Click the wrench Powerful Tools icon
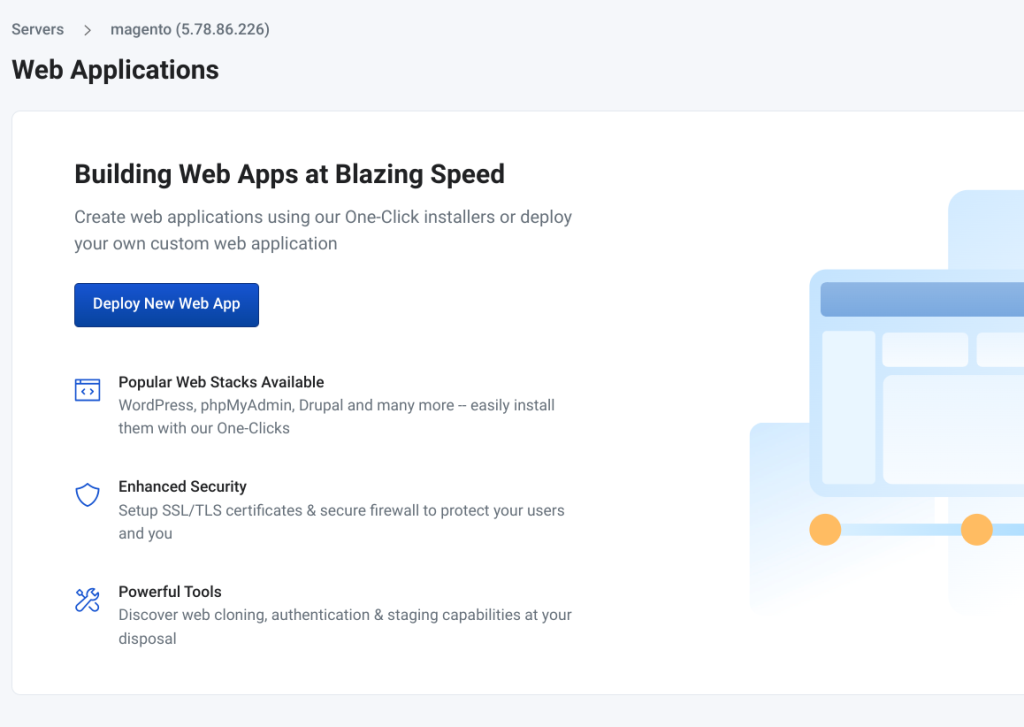 pyautogui.click(x=88, y=600)
